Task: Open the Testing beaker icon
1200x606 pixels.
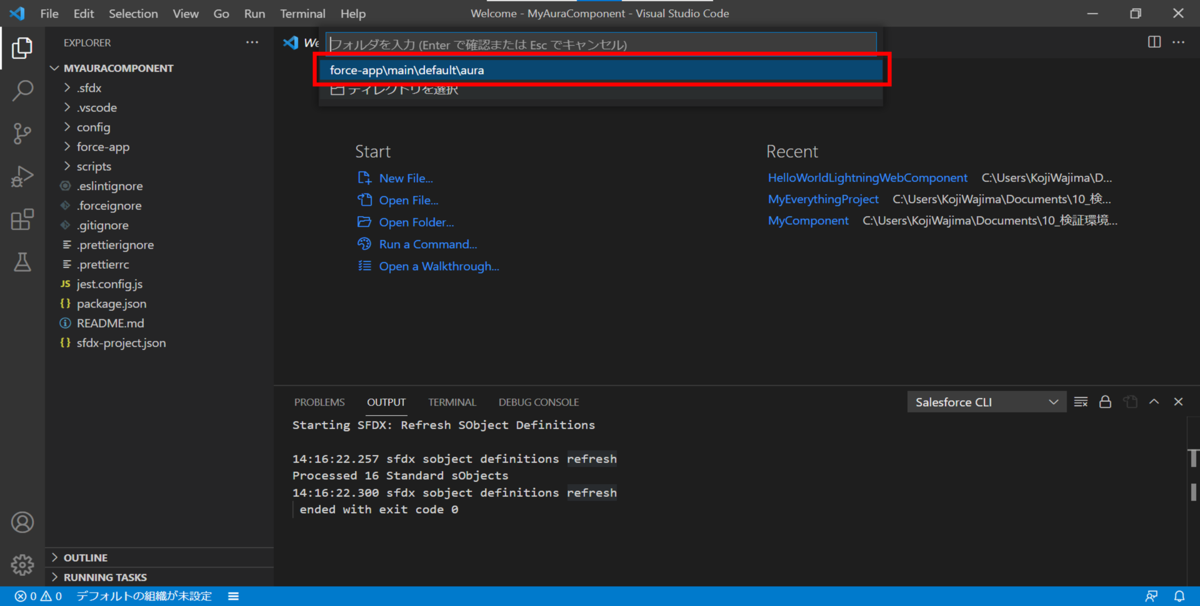Action: pos(22,263)
